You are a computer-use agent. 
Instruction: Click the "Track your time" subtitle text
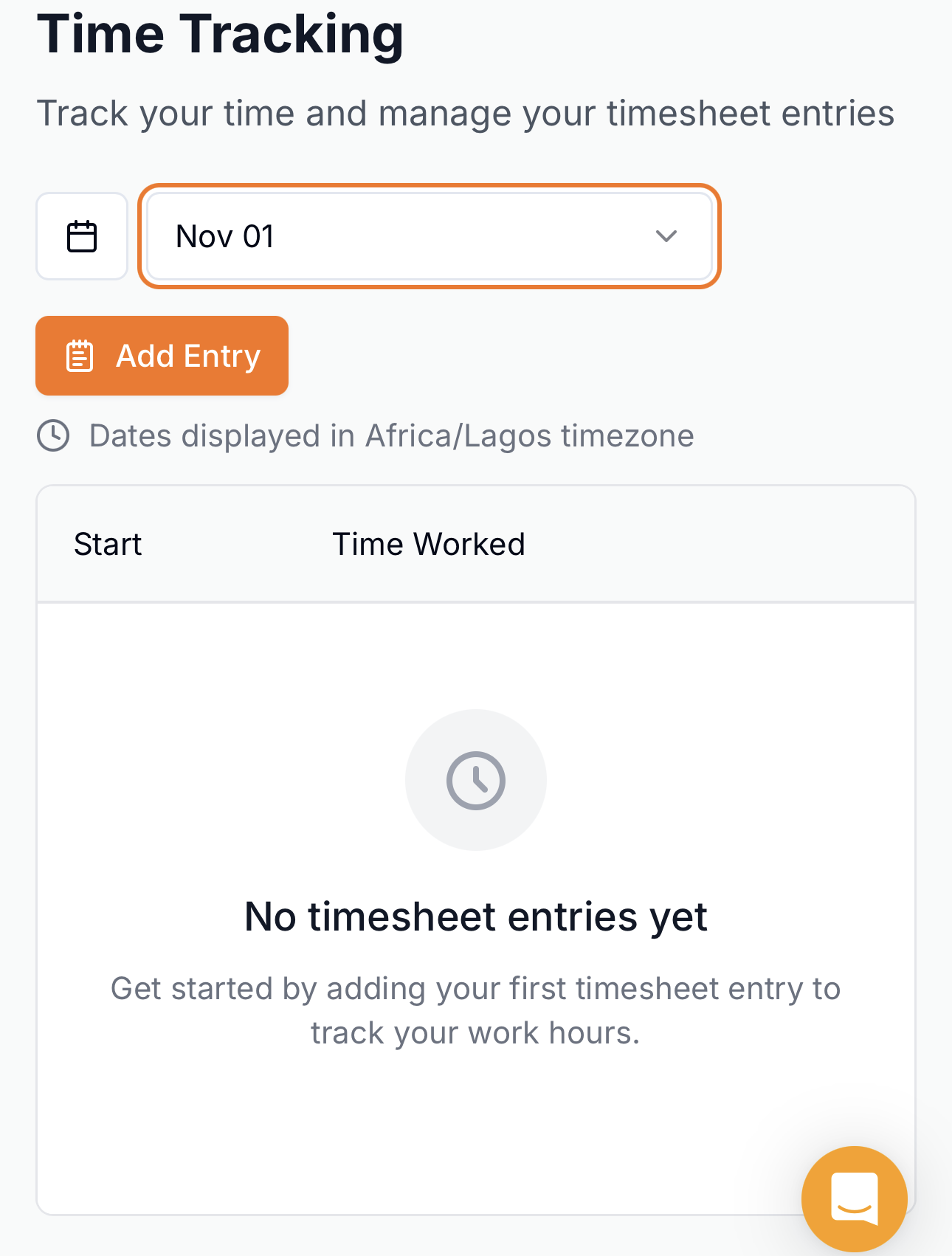tap(465, 114)
